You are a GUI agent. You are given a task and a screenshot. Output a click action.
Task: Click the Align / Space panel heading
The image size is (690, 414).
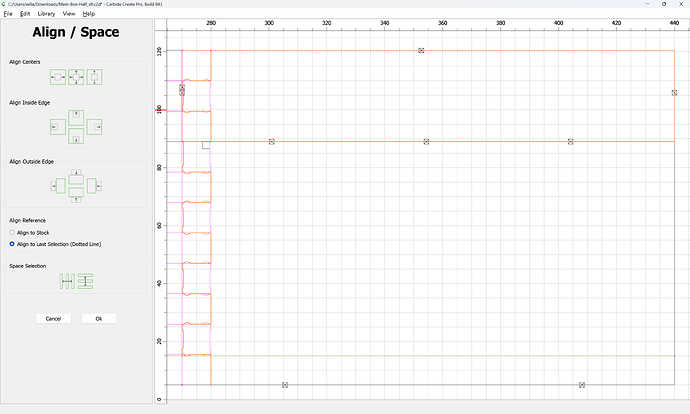tap(76, 32)
